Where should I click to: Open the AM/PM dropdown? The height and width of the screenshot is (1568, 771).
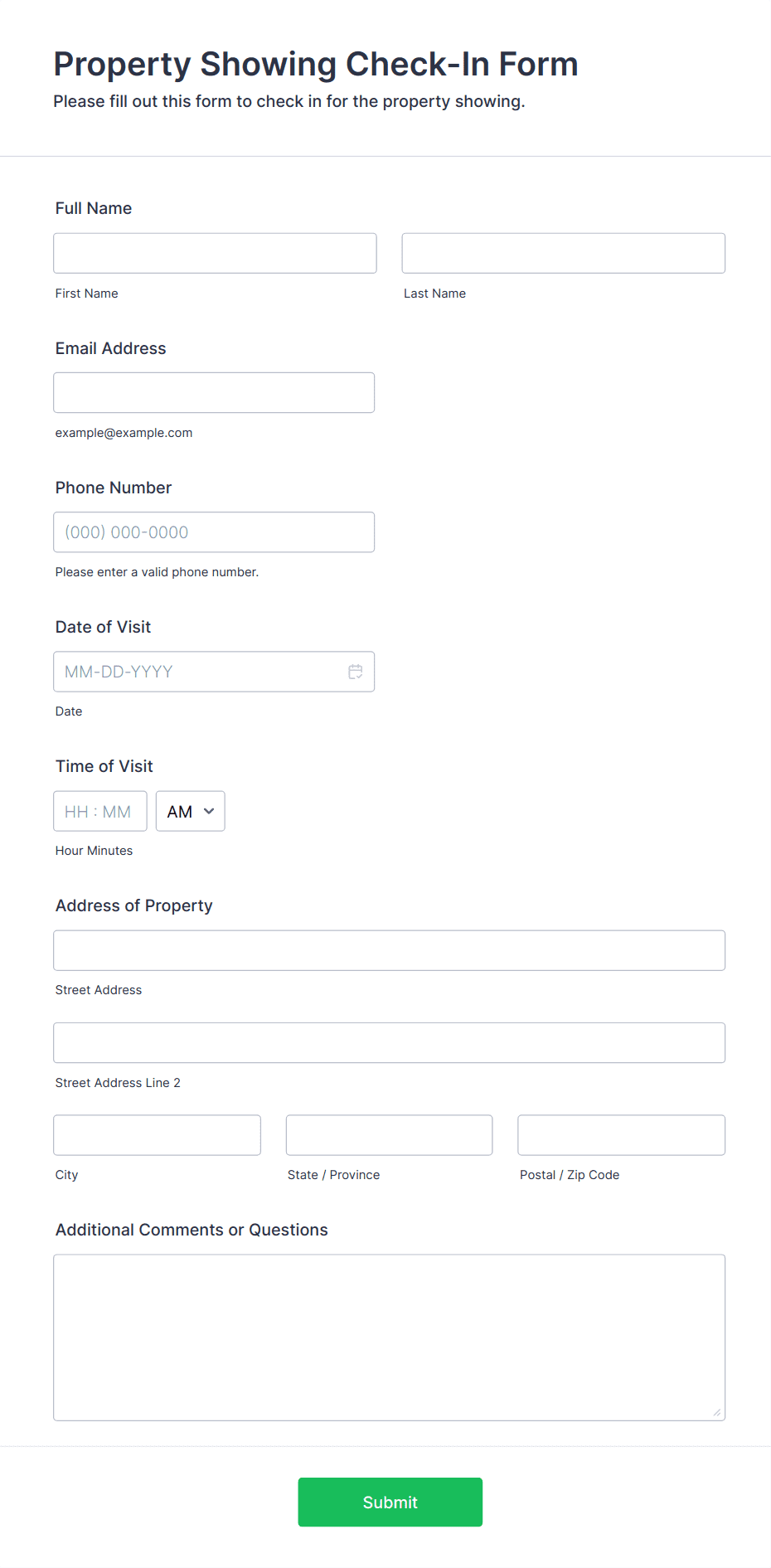point(190,811)
